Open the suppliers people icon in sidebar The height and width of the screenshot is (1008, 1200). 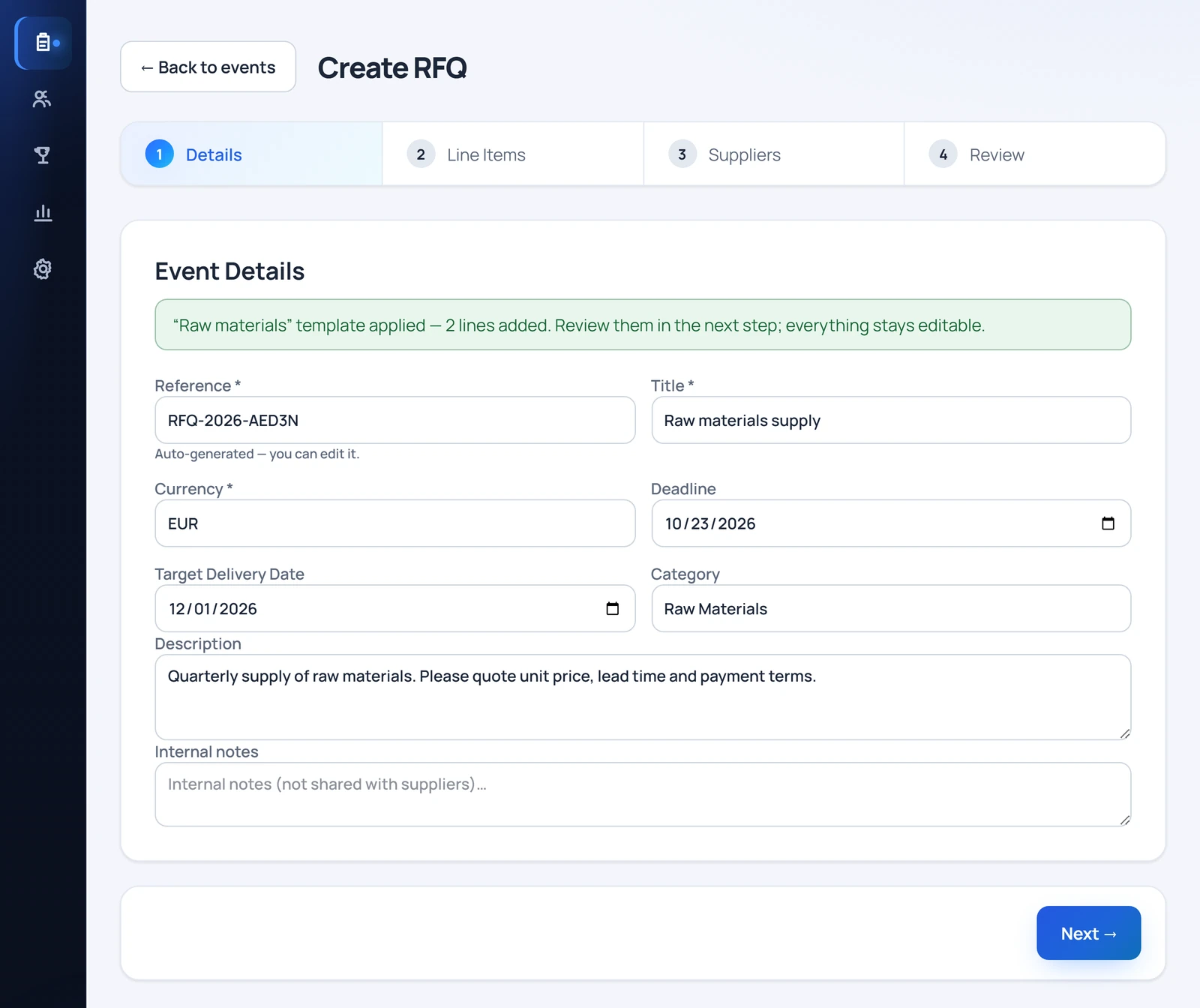click(43, 99)
